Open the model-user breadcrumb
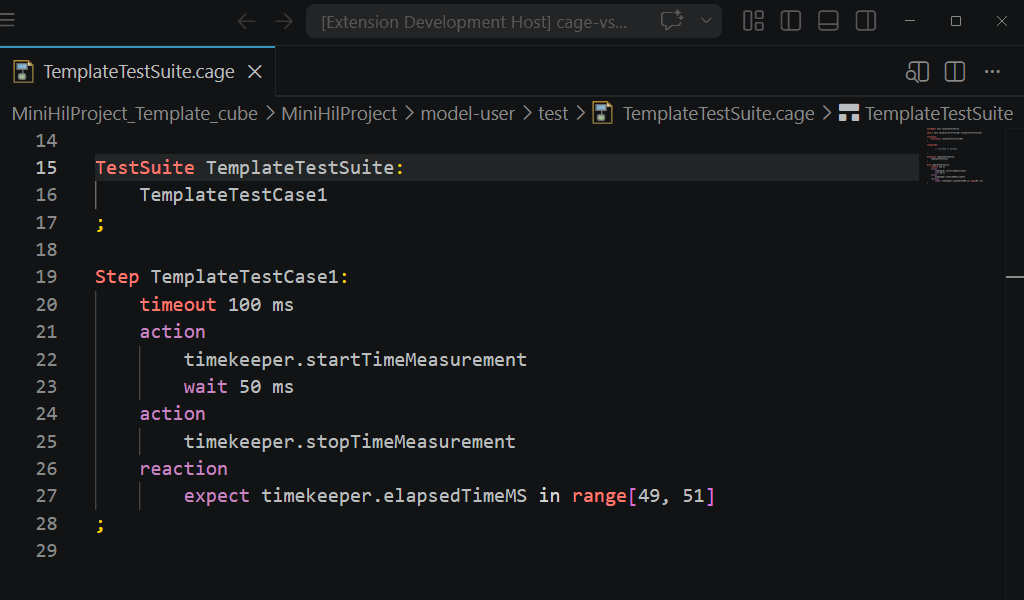This screenshot has width=1024, height=600. [x=468, y=114]
